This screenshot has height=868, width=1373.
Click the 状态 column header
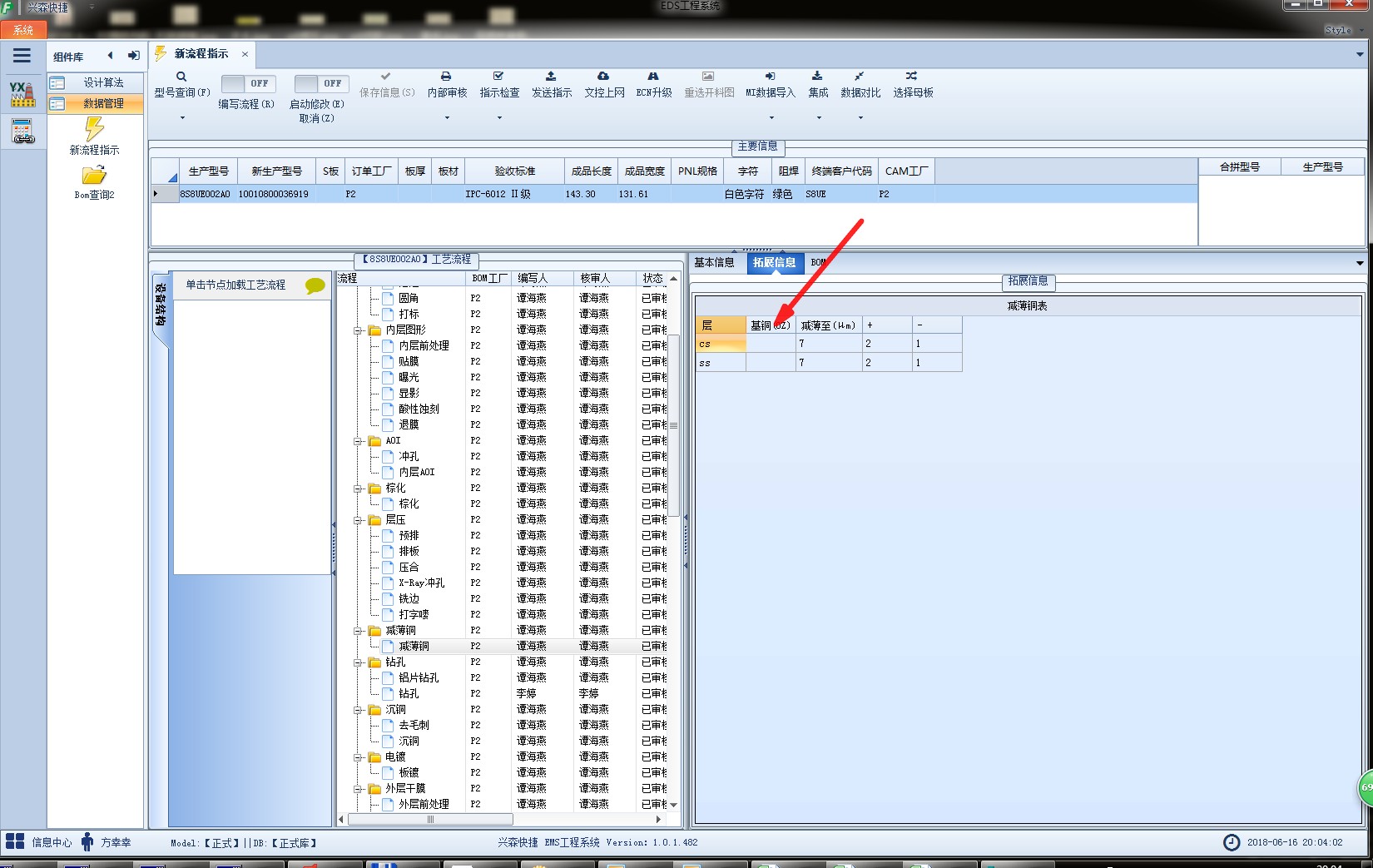[652, 278]
